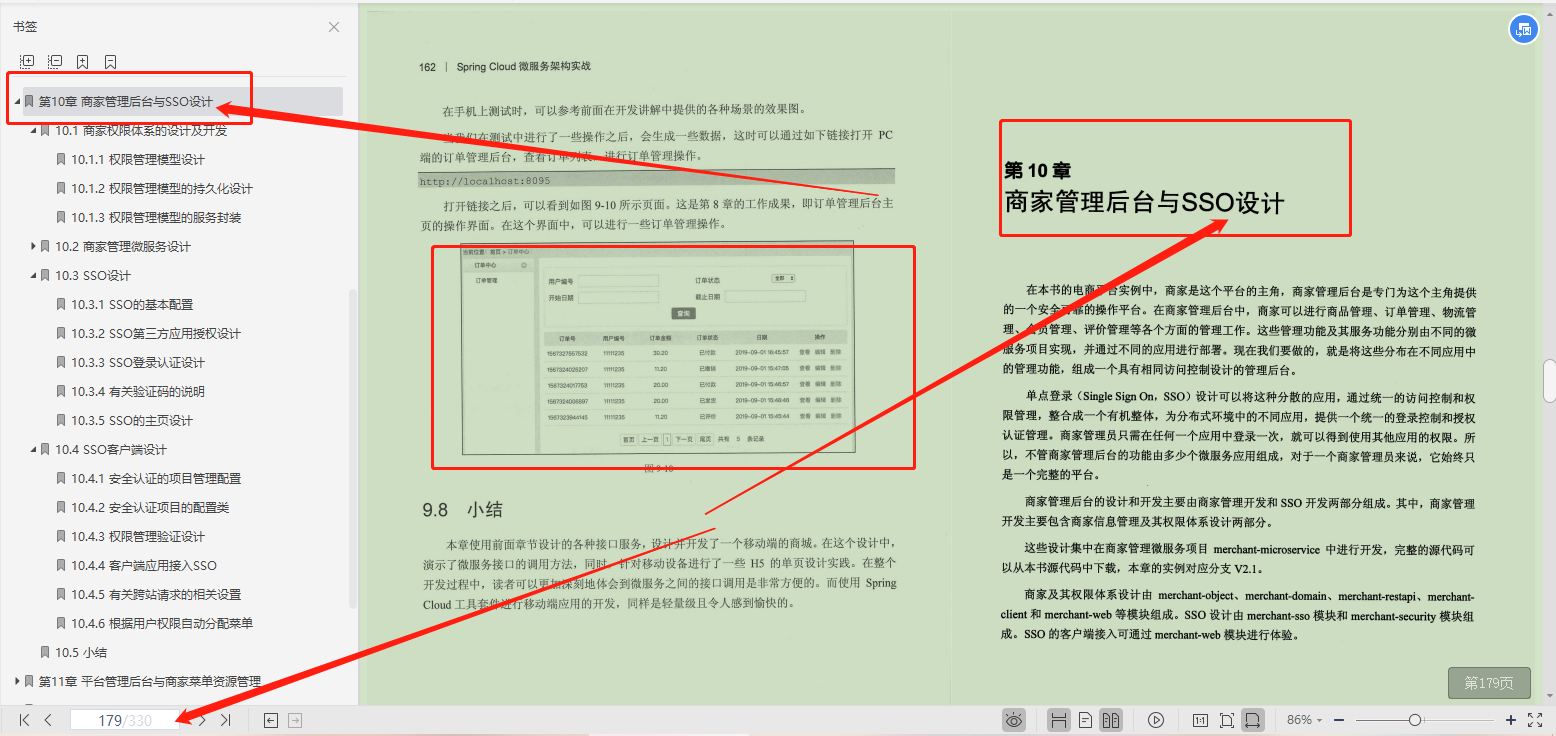Viewport: 1556px width, 736px height.
Task: Click the 第179页 page indicator
Action: click(1489, 683)
